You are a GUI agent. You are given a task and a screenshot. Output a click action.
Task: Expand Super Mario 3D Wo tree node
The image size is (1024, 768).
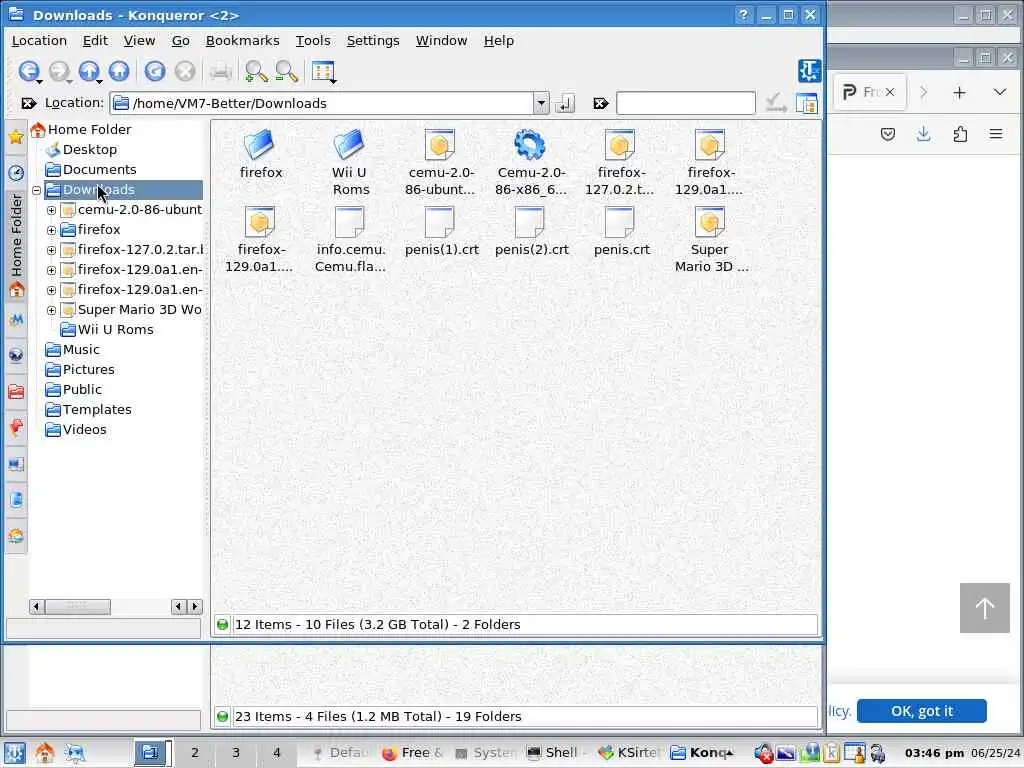(x=52, y=310)
